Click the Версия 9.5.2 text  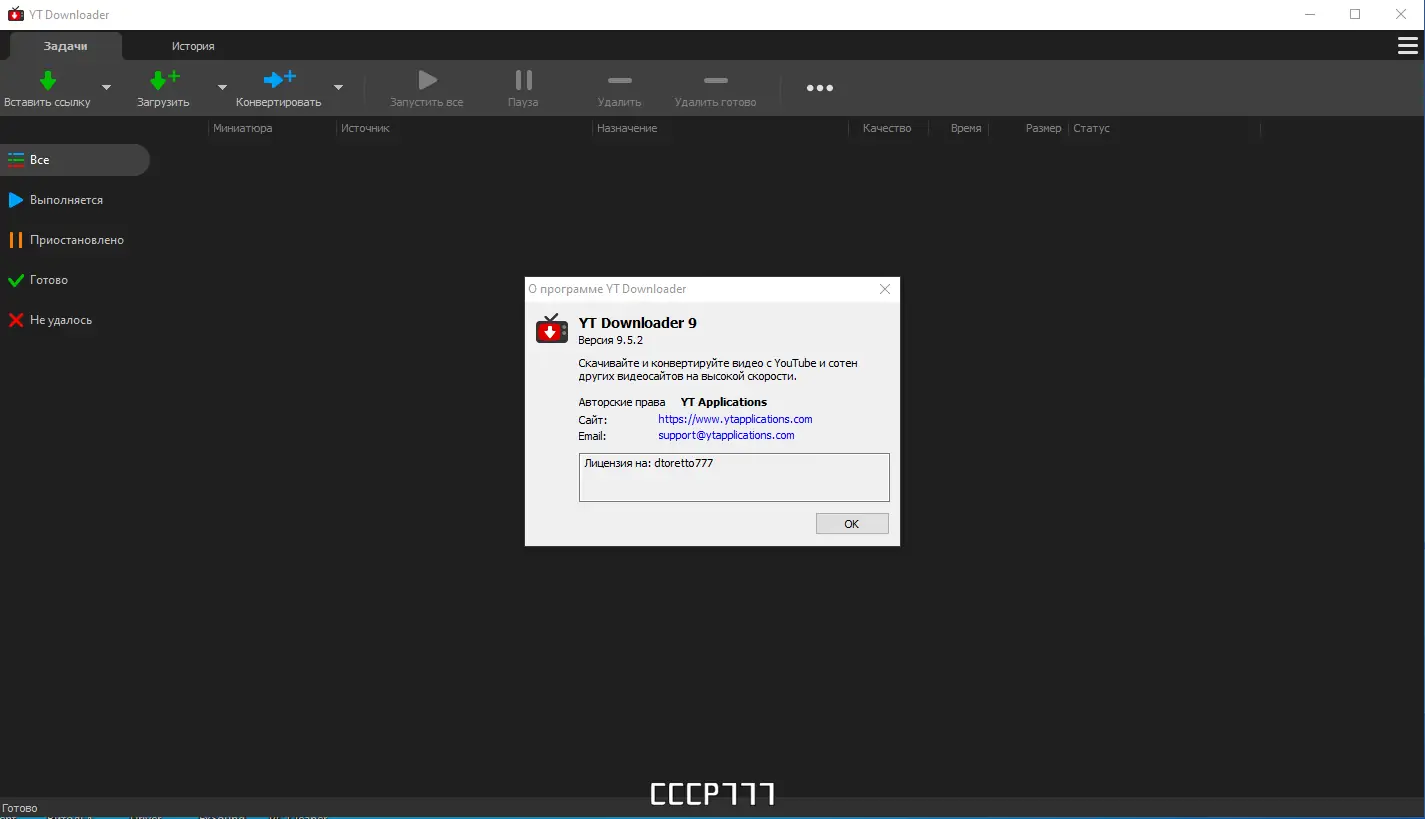[611, 340]
